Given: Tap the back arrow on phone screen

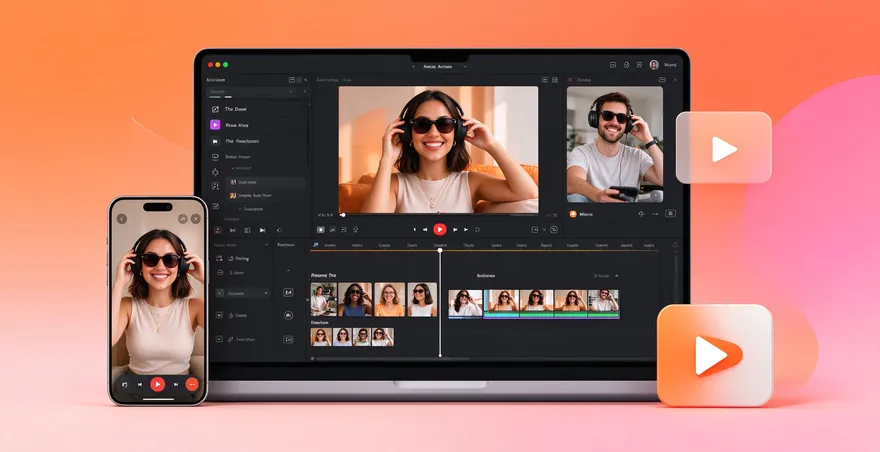Looking at the screenshot, I should [122, 219].
